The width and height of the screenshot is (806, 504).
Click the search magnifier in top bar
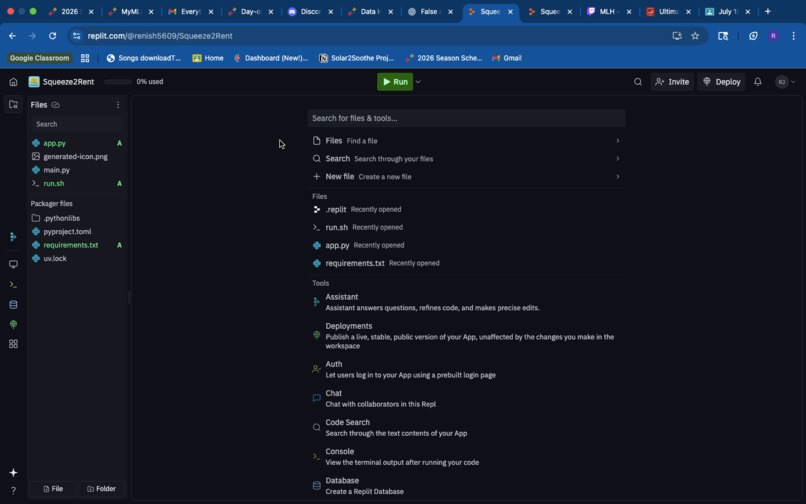point(637,82)
